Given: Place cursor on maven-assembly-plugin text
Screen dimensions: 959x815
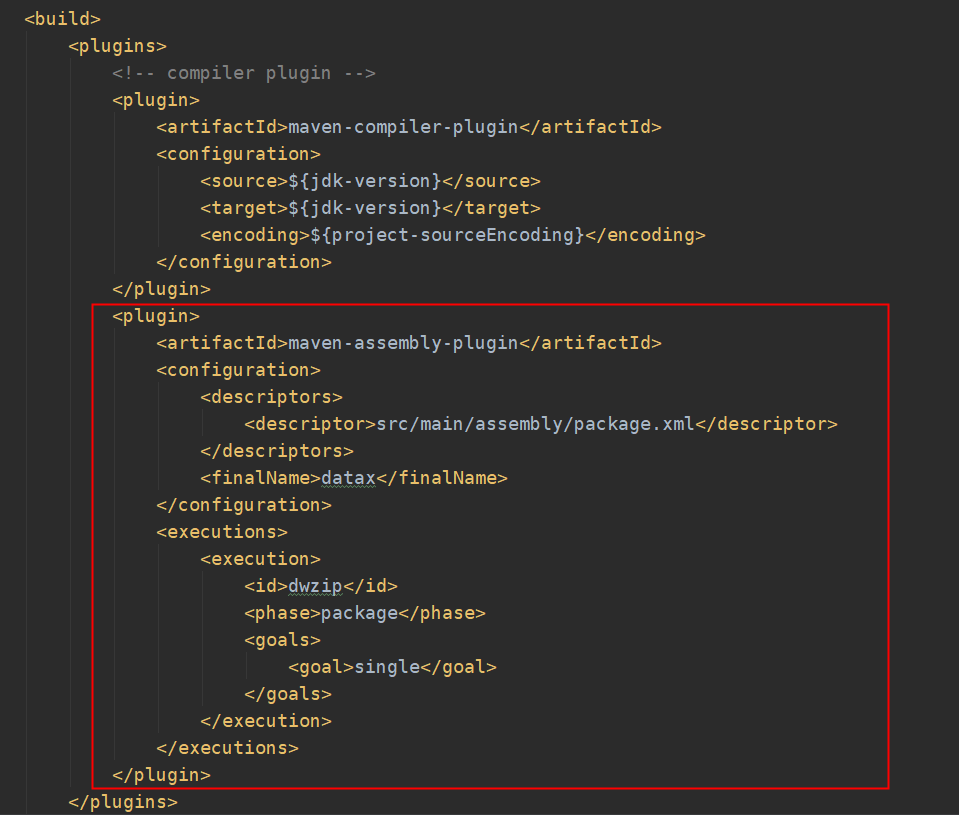Looking at the screenshot, I should point(402,343).
